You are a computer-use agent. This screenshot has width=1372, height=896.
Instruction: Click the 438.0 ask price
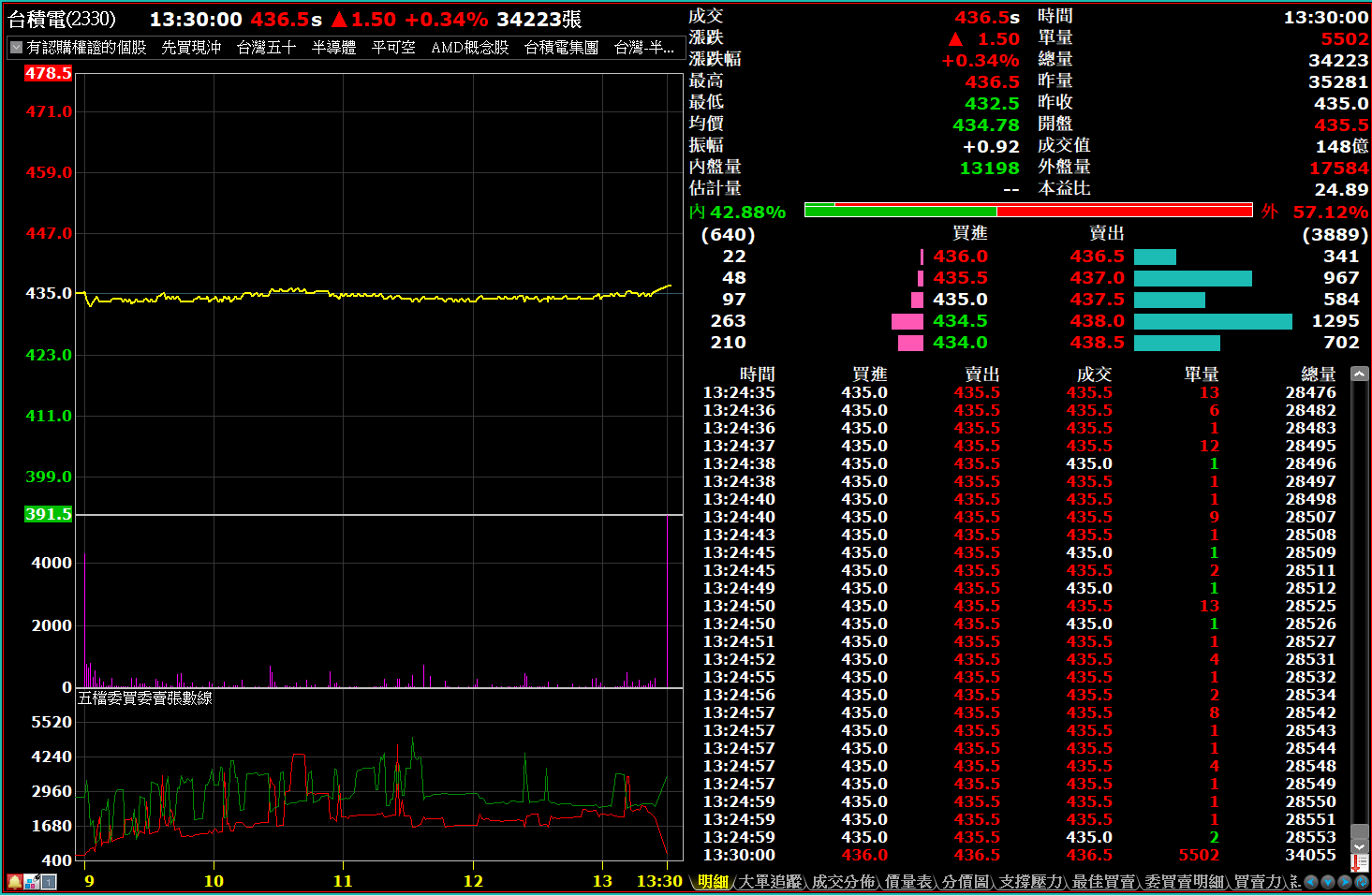click(x=1098, y=321)
